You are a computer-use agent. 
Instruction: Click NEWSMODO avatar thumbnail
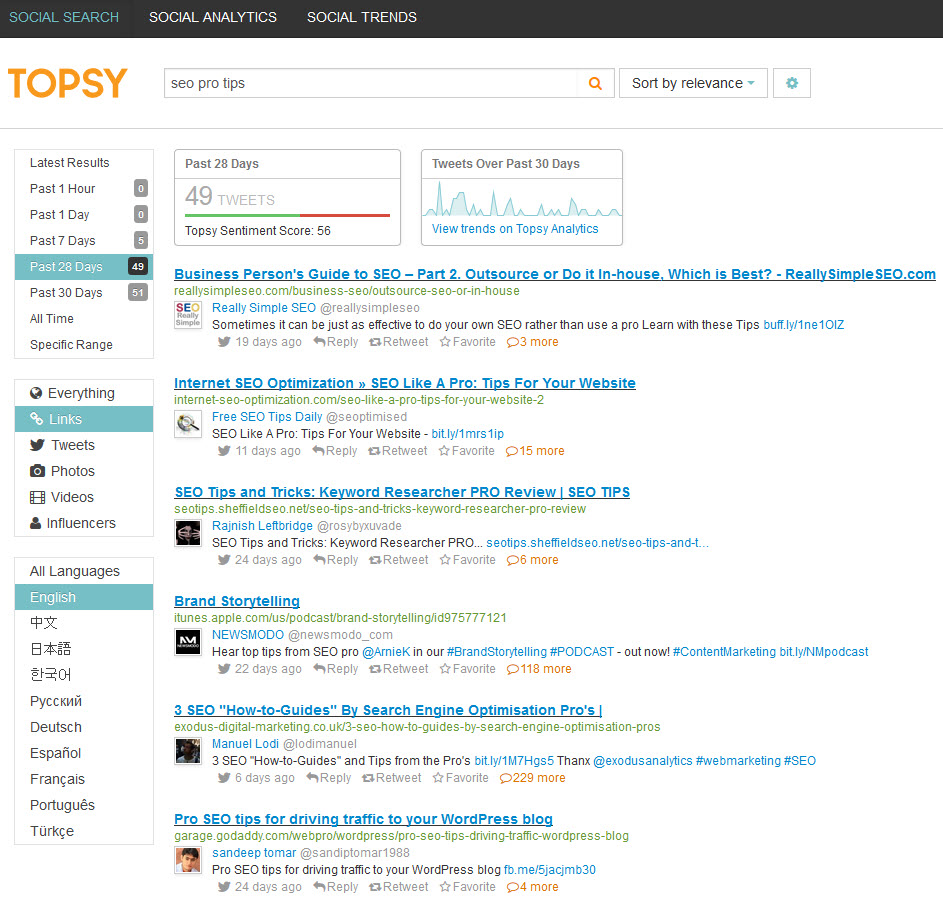(x=188, y=642)
